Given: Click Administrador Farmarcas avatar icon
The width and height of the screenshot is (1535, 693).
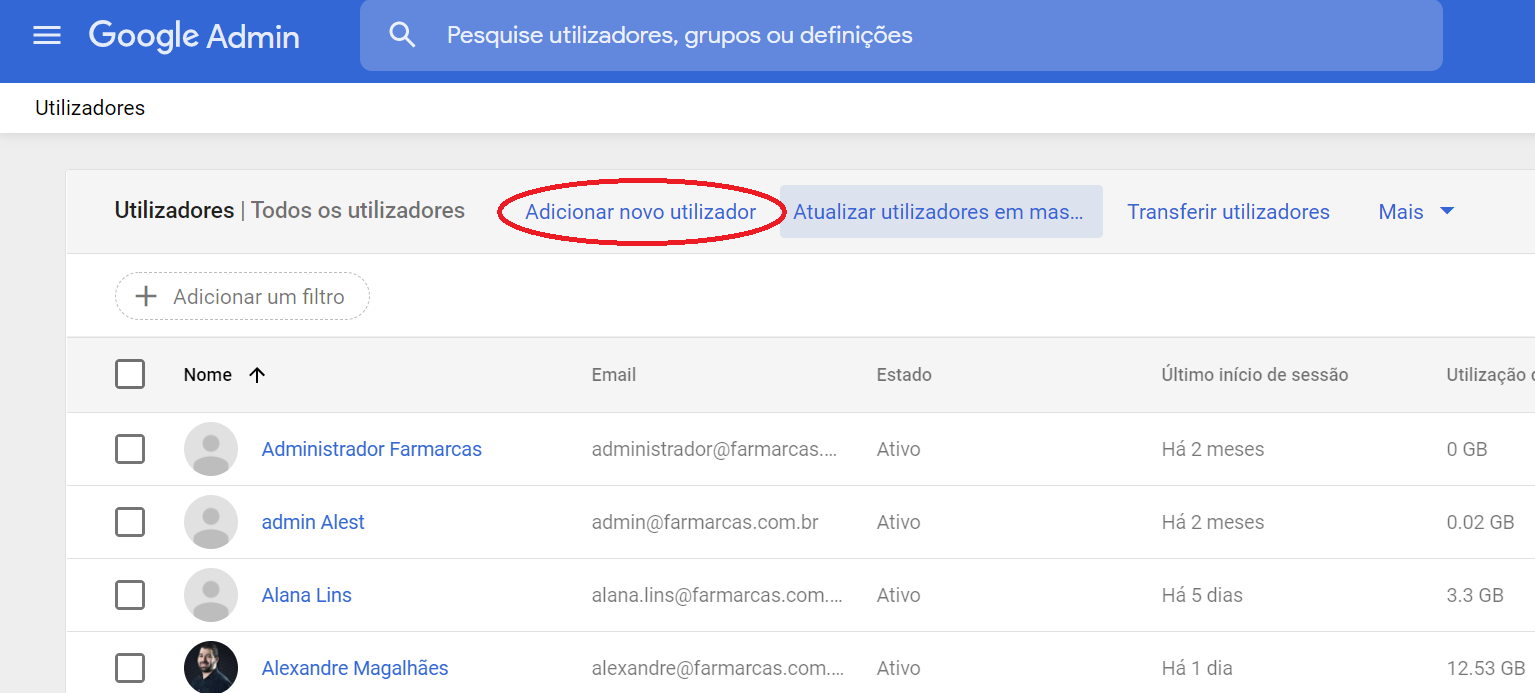Looking at the screenshot, I should pyautogui.click(x=211, y=449).
